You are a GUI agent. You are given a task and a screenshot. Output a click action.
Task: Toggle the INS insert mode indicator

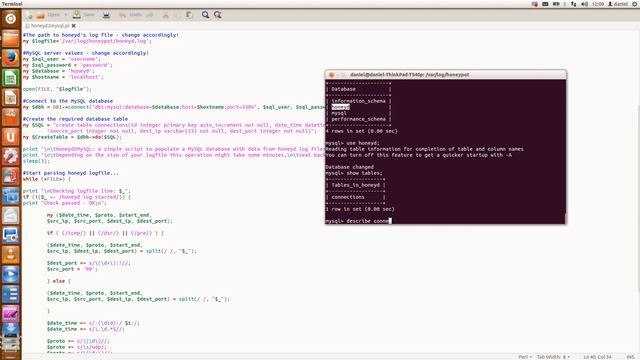click(630, 357)
